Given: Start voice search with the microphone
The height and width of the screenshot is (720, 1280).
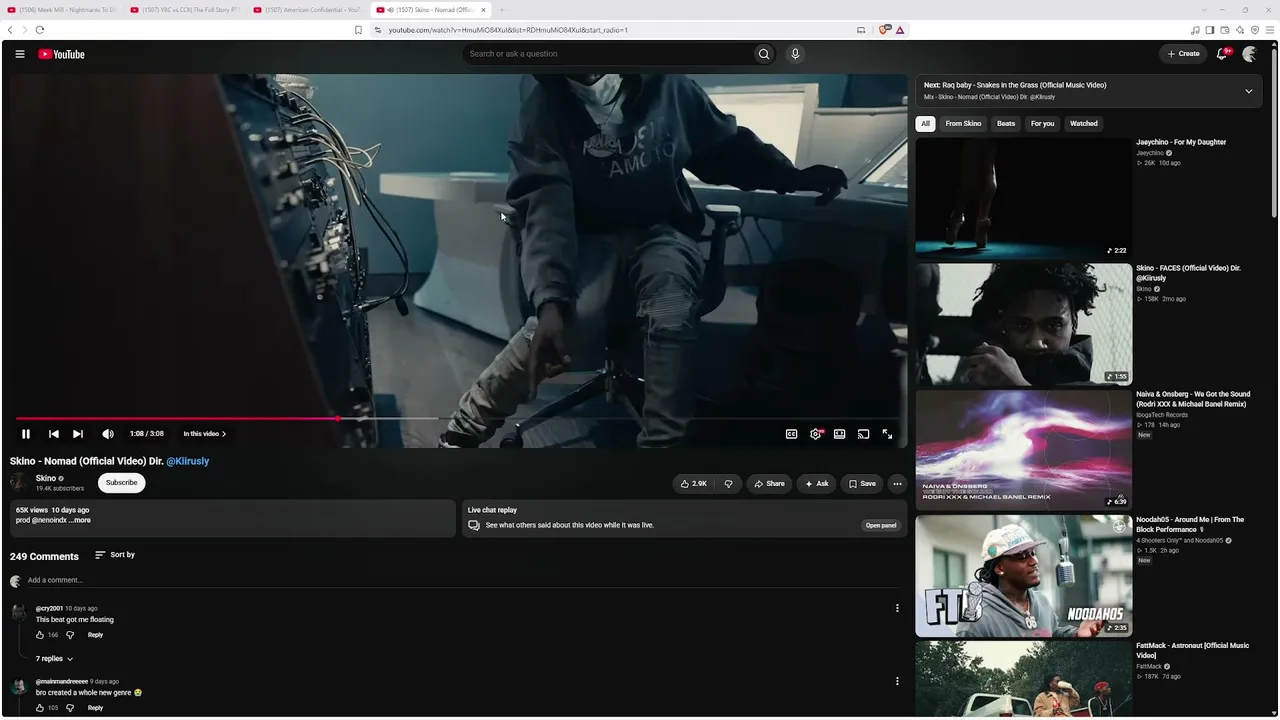Looking at the screenshot, I should click(795, 54).
